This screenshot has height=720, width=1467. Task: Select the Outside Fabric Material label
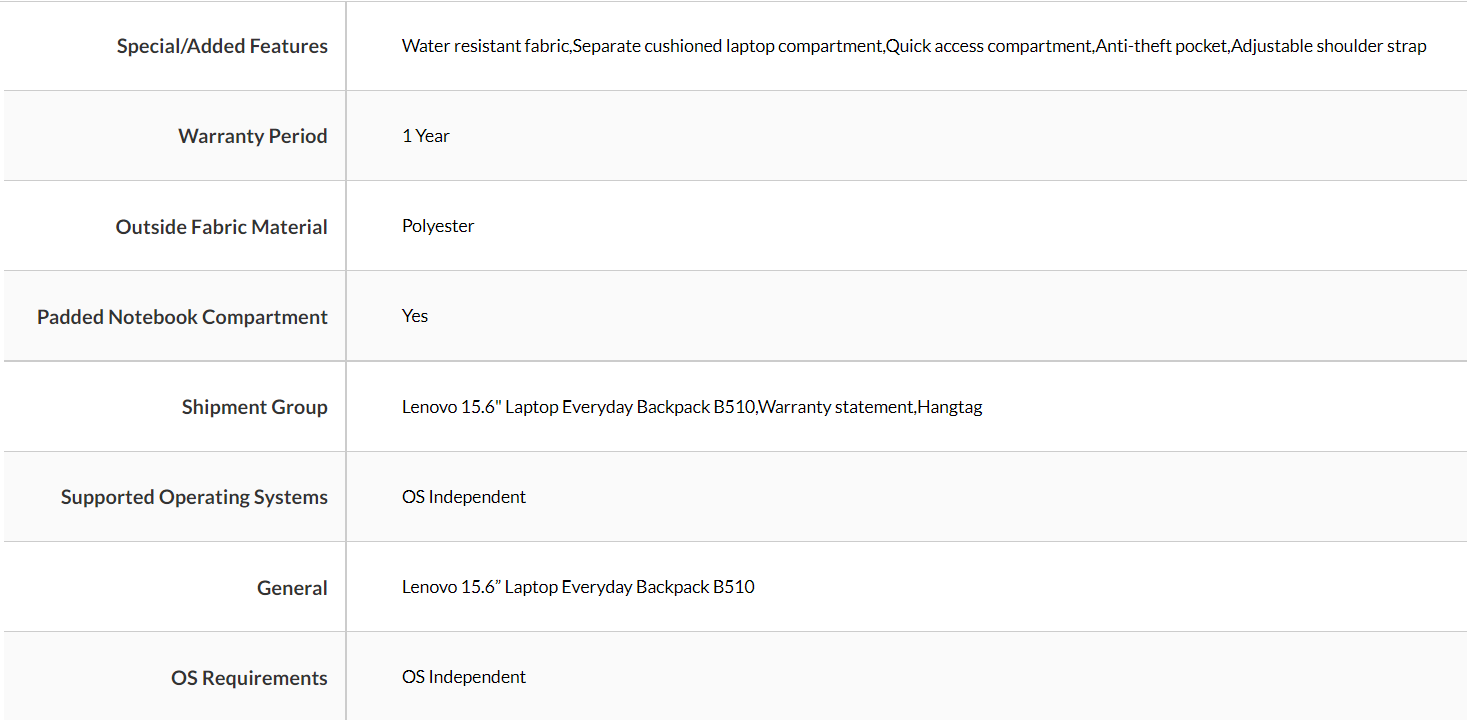(x=222, y=227)
